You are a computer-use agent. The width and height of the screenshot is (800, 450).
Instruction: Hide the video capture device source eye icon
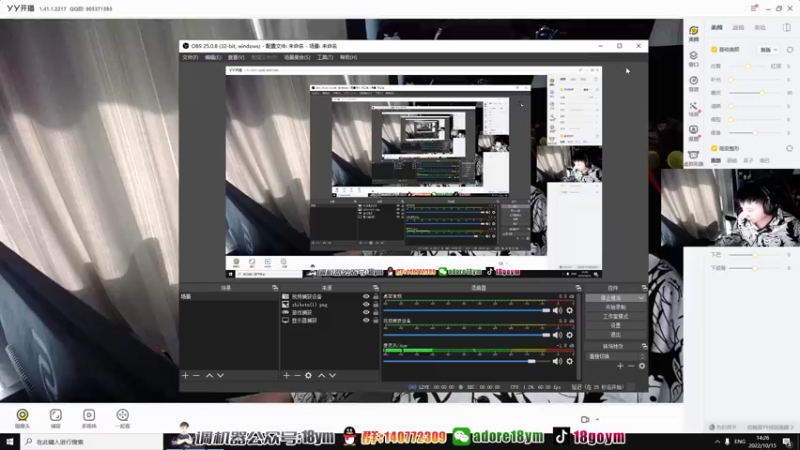366,296
